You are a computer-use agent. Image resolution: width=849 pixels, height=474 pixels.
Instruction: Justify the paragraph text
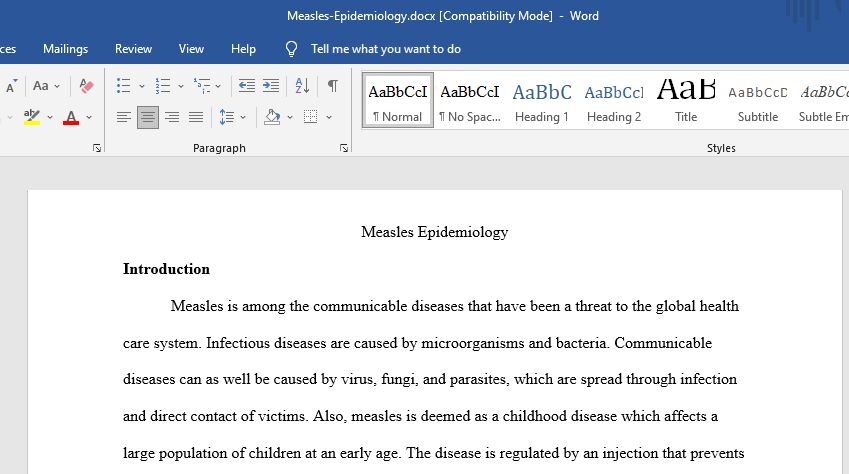click(x=196, y=117)
